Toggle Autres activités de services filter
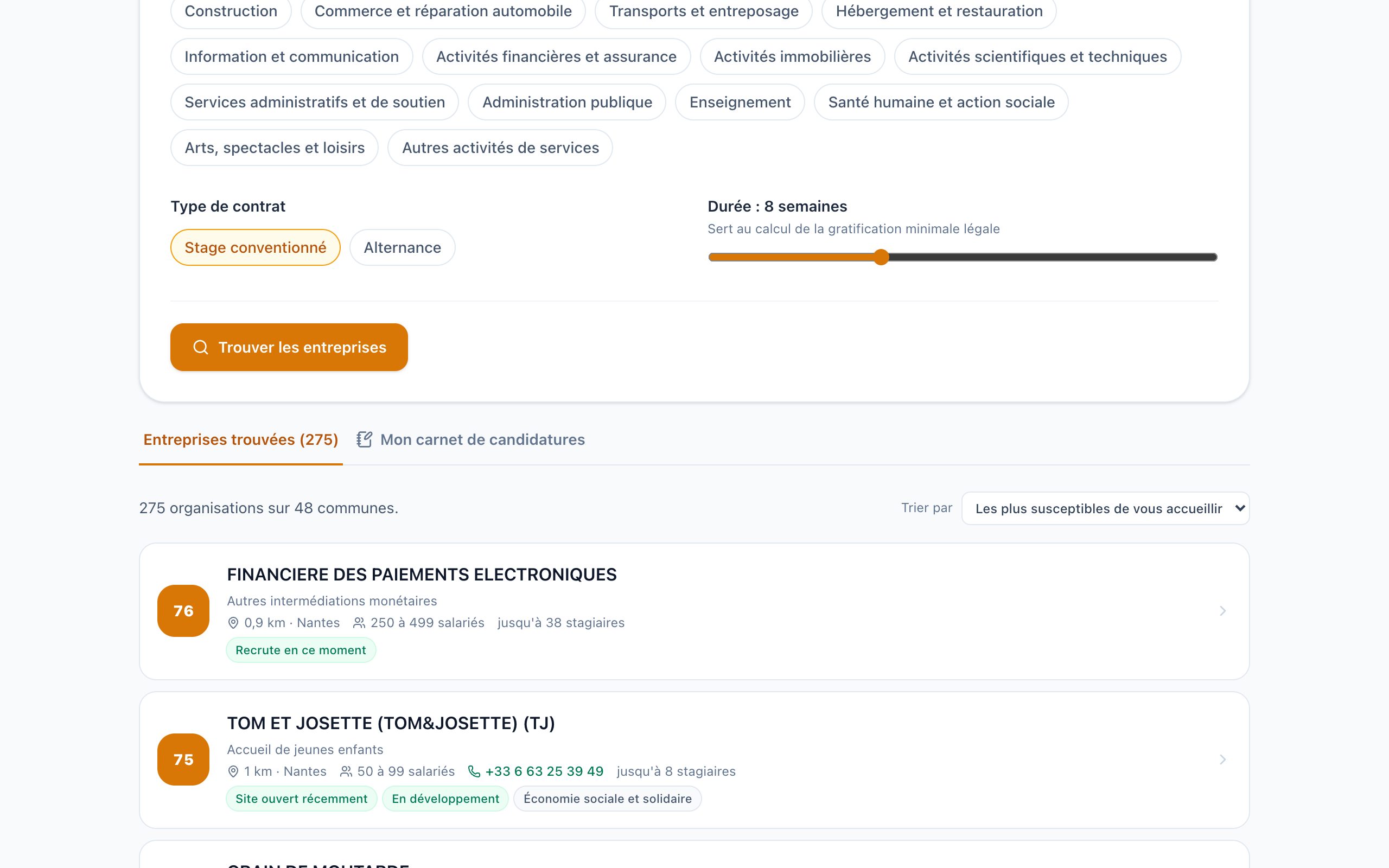The height and width of the screenshot is (868, 1389). [x=500, y=148]
